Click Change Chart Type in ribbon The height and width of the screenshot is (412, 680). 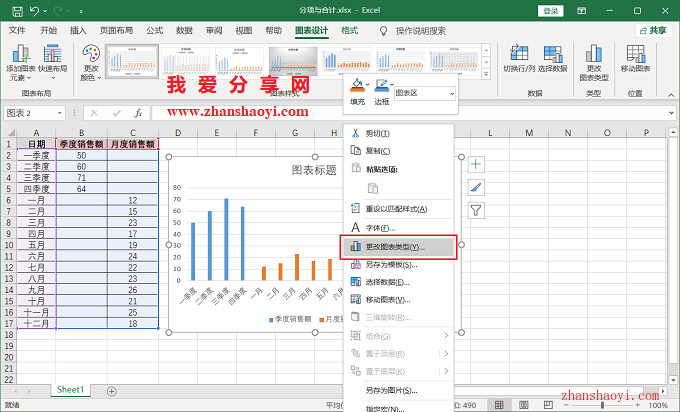click(594, 63)
